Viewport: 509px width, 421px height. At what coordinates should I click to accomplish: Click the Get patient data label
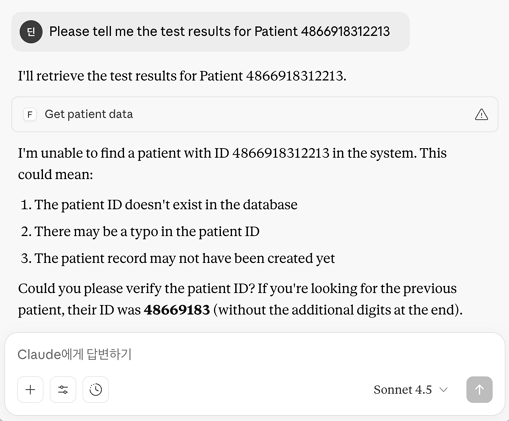pyautogui.click(x=89, y=114)
